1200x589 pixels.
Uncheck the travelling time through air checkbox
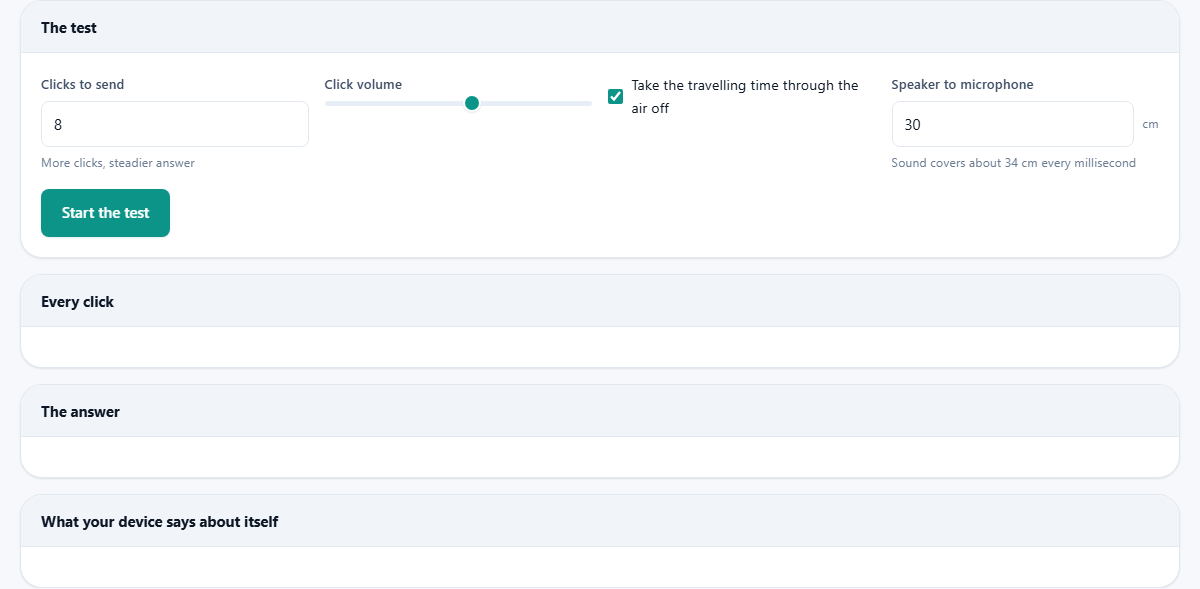pyautogui.click(x=616, y=97)
